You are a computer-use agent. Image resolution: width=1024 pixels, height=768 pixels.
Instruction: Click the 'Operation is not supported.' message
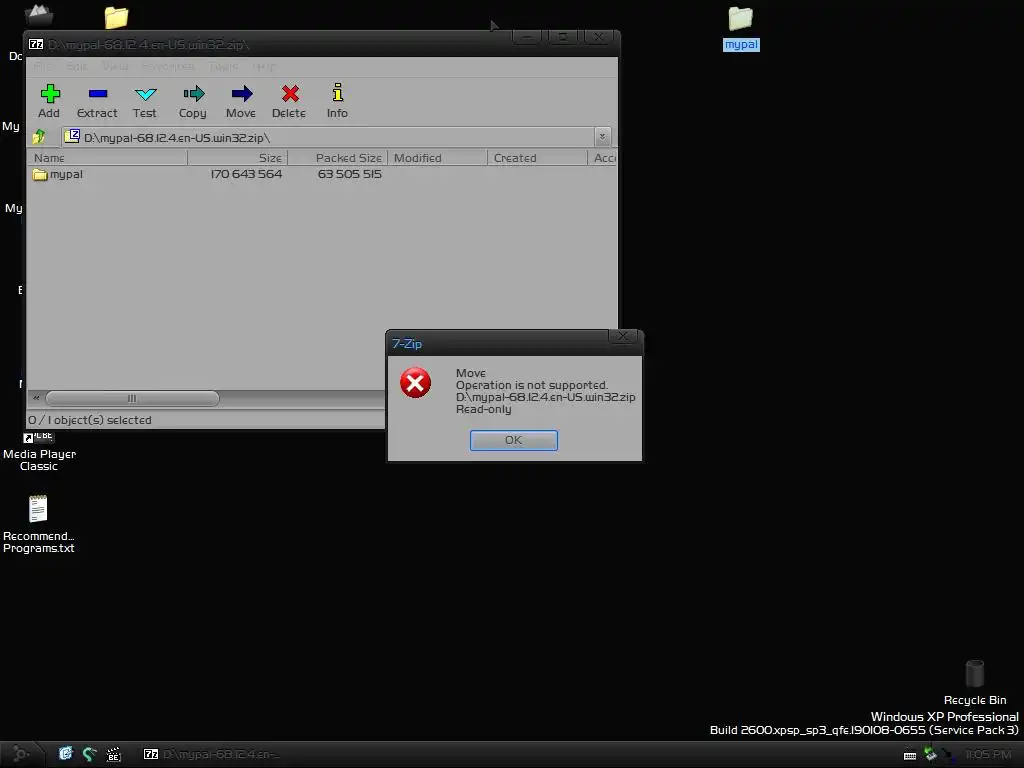[532, 385]
